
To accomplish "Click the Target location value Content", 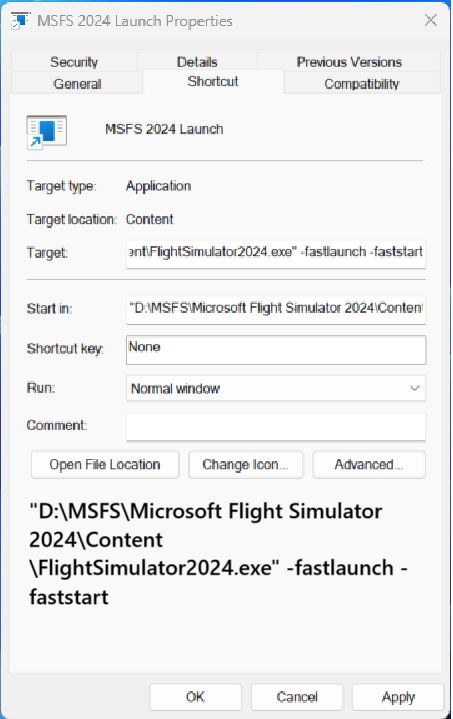I will click(x=149, y=219).
